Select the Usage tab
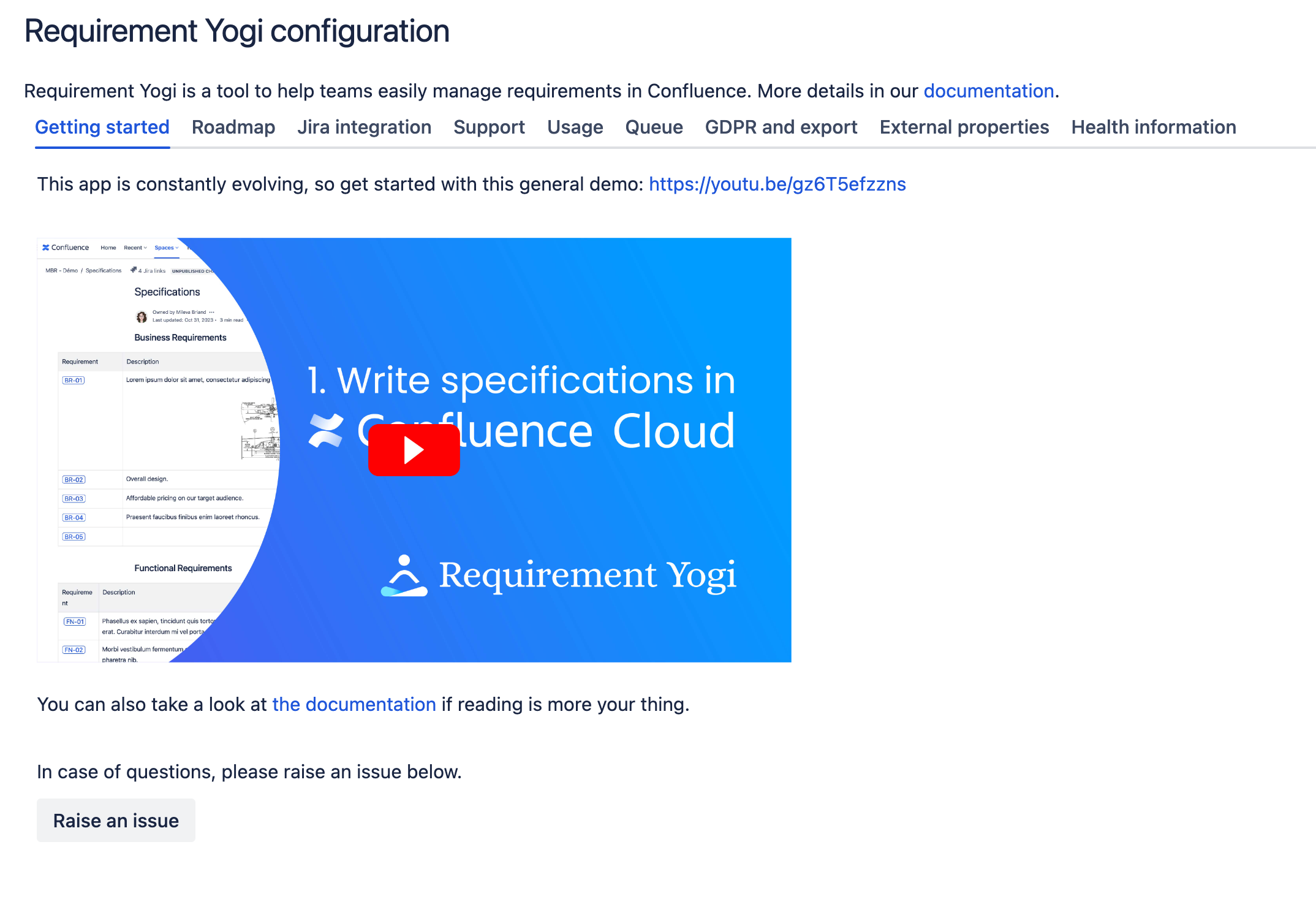Screen dimensions: 1316x907 click(x=575, y=127)
